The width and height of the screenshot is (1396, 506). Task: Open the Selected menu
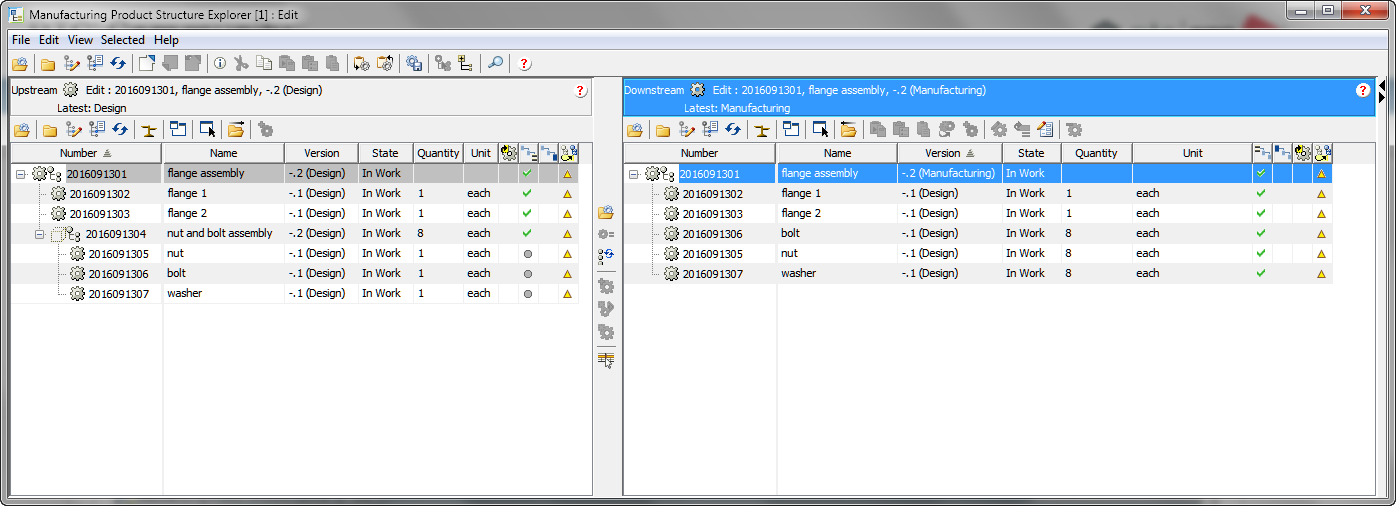click(123, 40)
